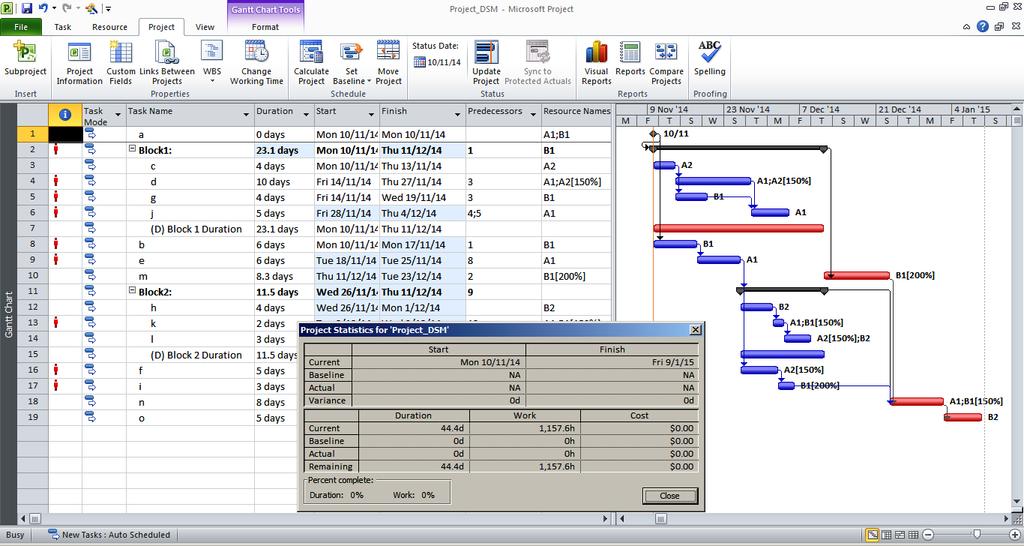Click the Save icon in quick access toolbar
The height and width of the screenshot is (546, 1024).
[27, 8]
